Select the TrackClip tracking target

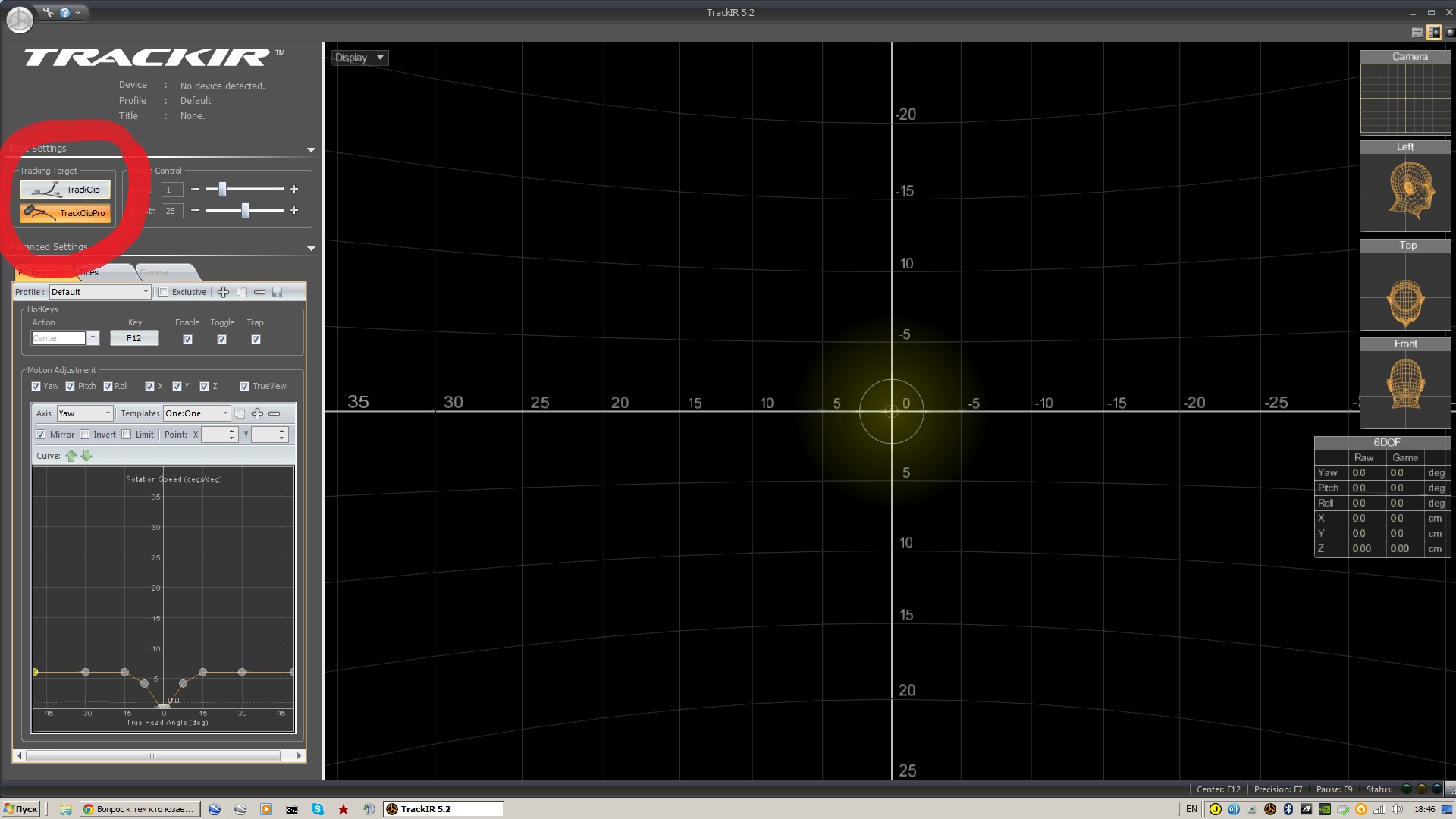[x=65, y=190]
